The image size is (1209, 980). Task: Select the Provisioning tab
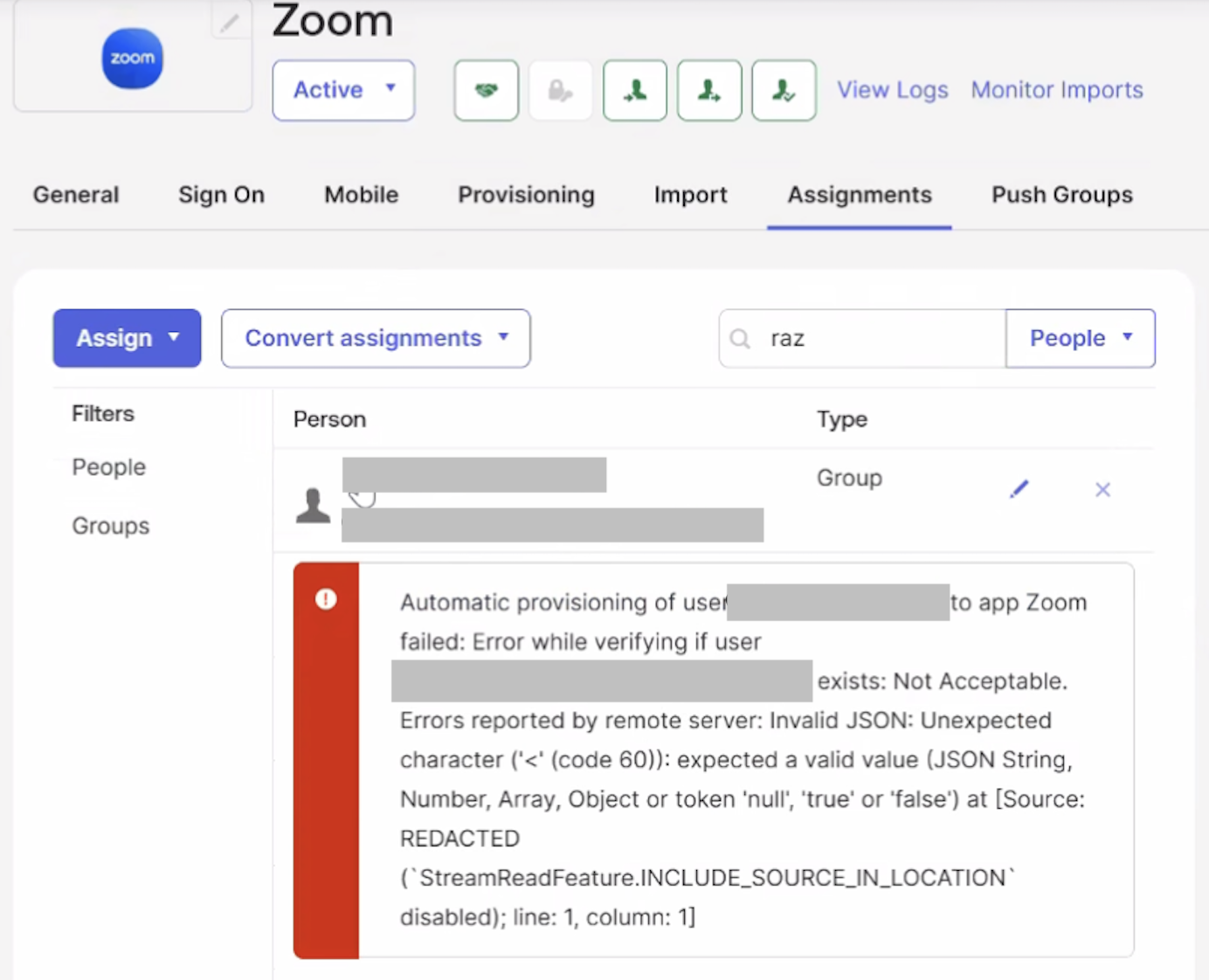pos(527,195)
